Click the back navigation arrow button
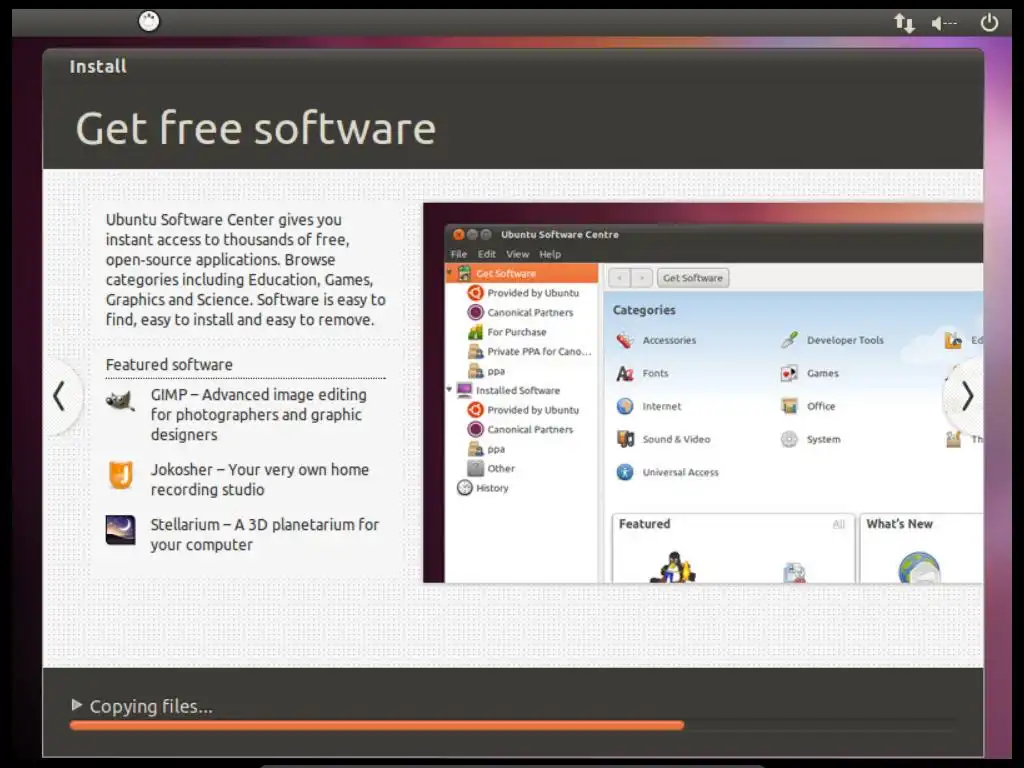Image resolution: width=1024 pixels, height=768 pixels. click(x=620, y=278)
